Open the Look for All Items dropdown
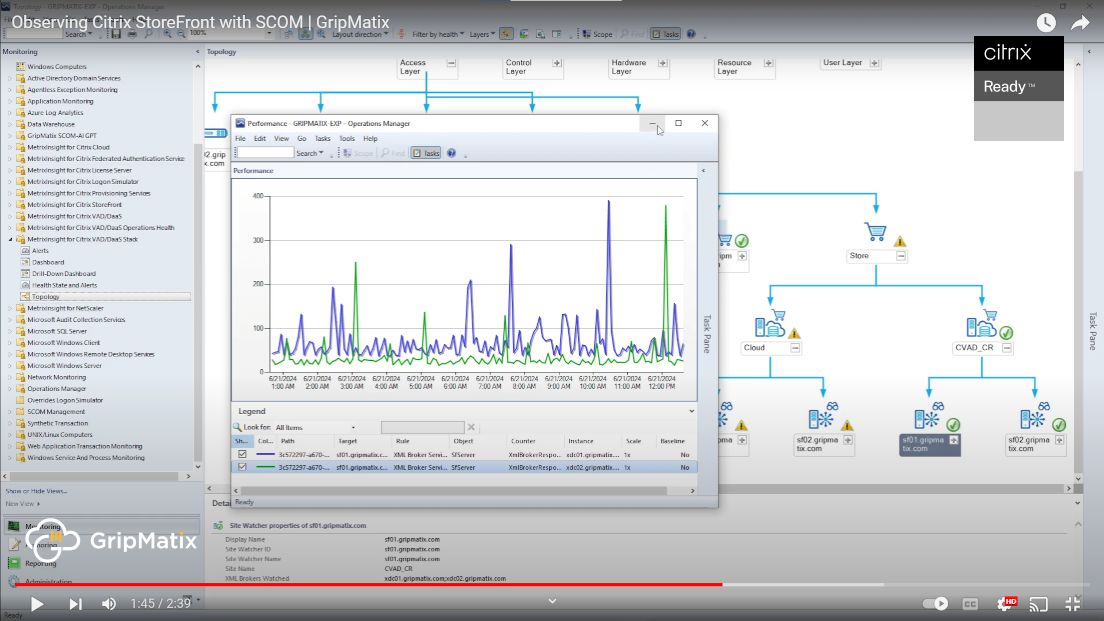 coord(355,426)
